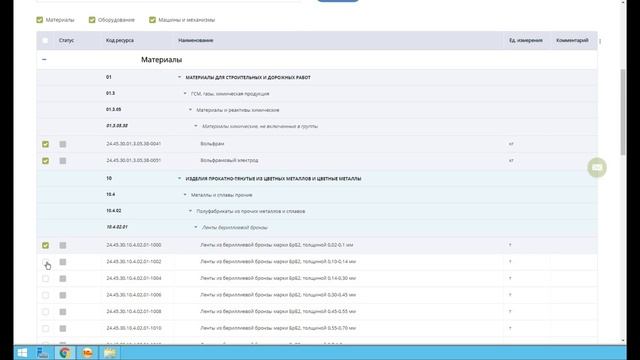The width and height of the screenshot is (640, 360).
Task: Click status icon for code ending 01-1006
Action: tap(62, 295)
